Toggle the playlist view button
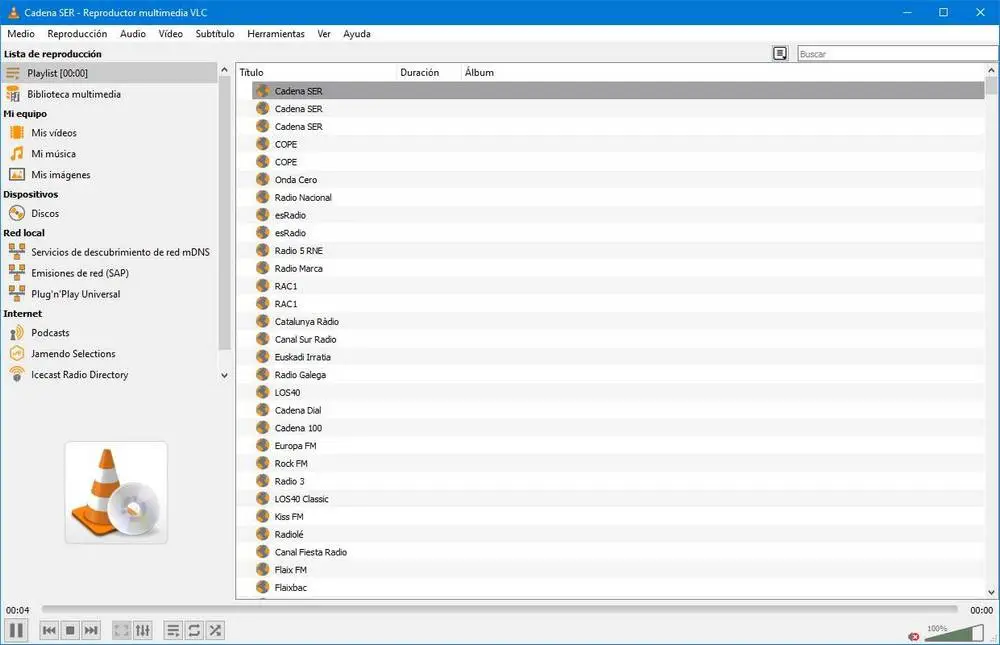The image size is (1000, 645). point(173,630)
